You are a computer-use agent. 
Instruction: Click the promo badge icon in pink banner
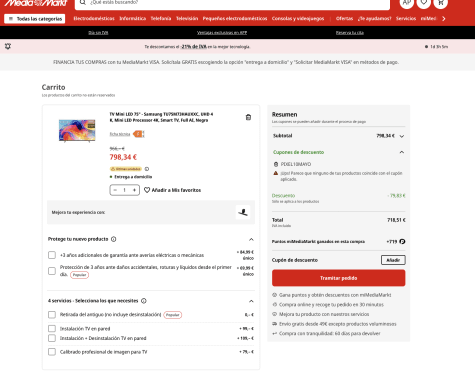click(8, 46)
